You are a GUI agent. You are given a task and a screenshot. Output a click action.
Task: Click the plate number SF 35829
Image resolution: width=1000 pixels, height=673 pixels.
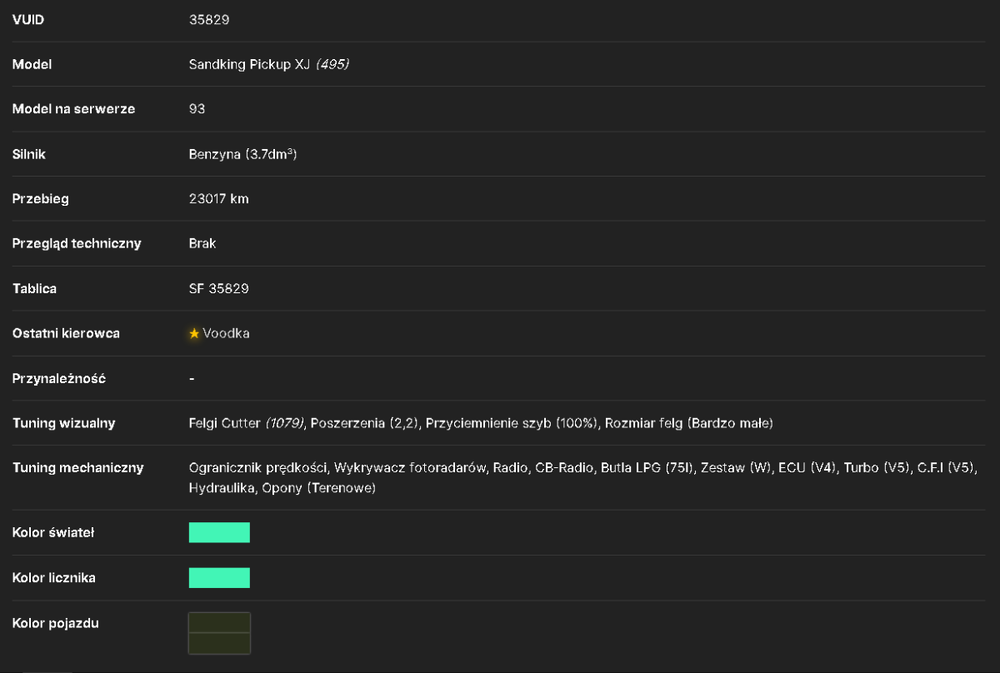point(219,289)
